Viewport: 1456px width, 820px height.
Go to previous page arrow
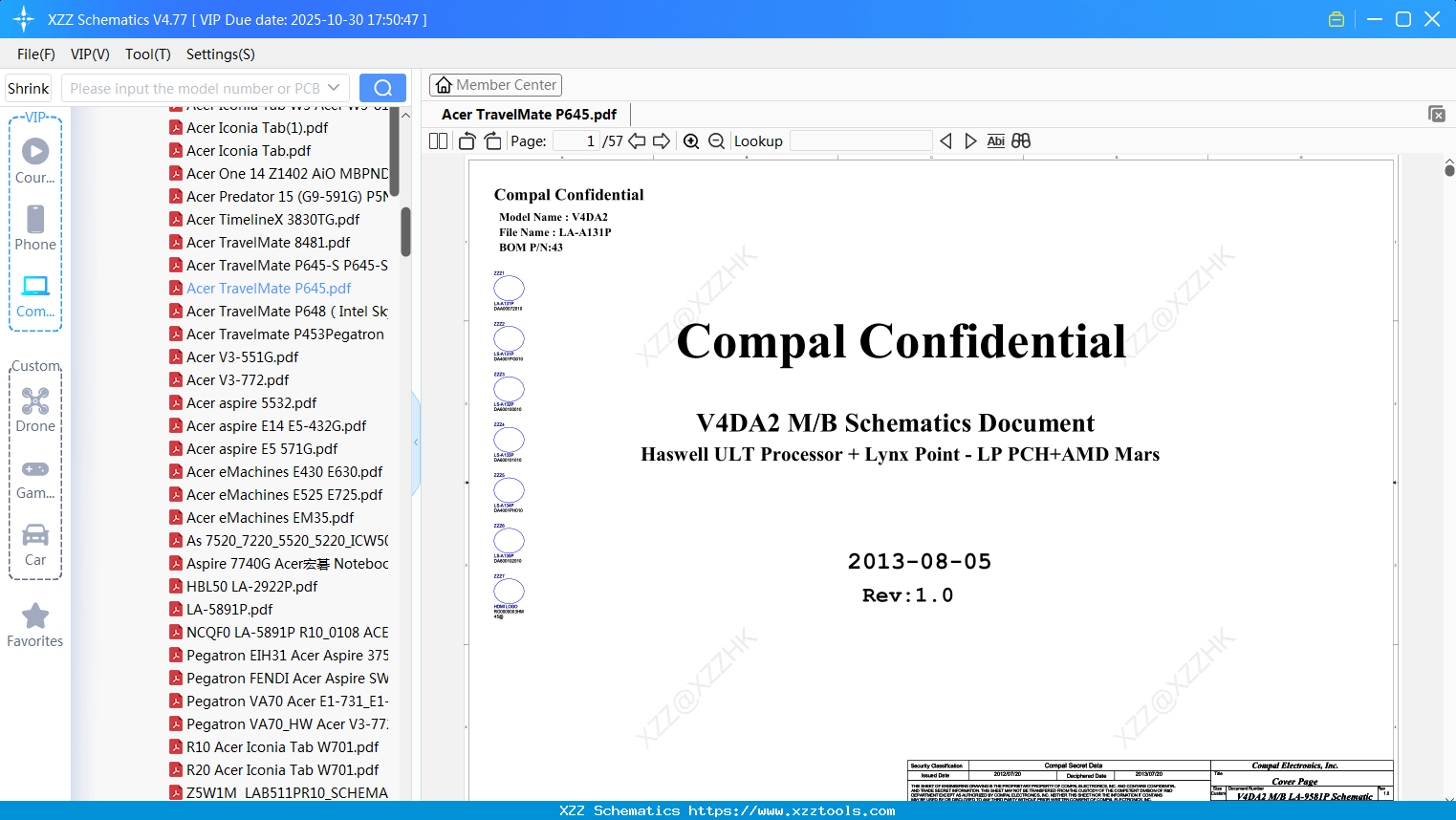pyautogui.click(x=637, y=141)
